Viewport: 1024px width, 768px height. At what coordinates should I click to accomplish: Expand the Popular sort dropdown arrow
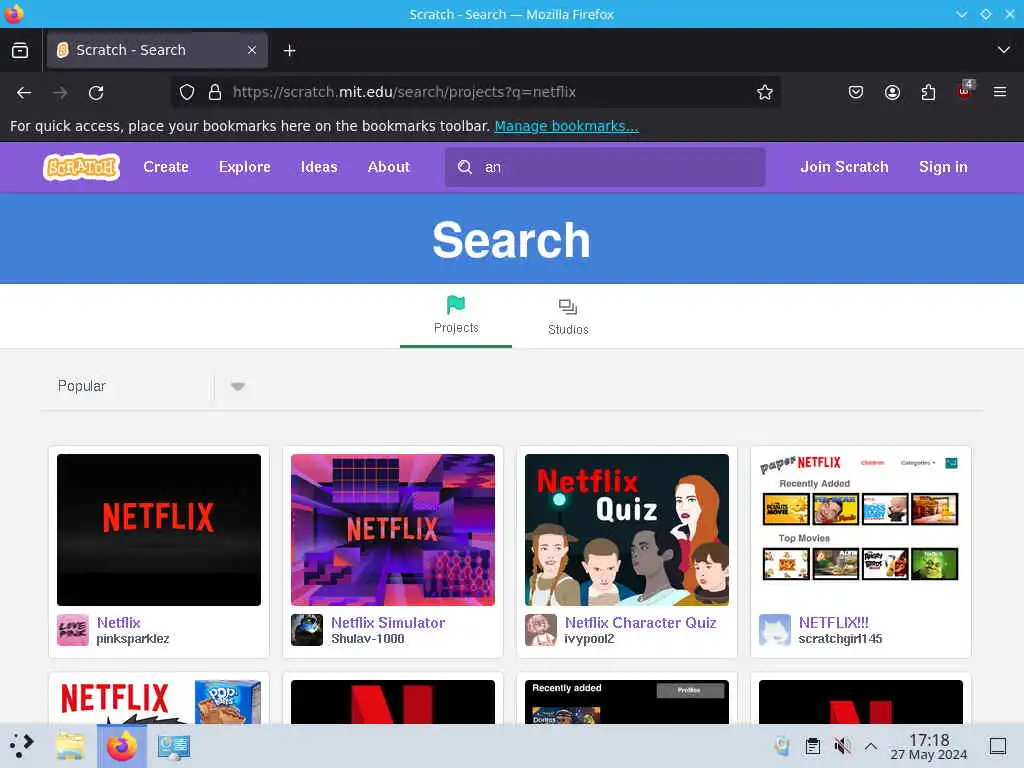coord(238,387)
